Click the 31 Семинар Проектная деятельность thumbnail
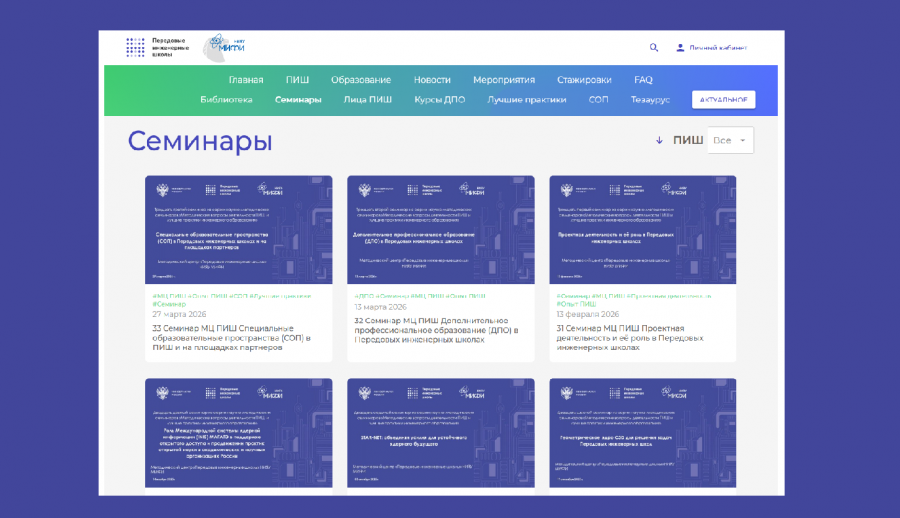Screen dimensions: 900x518 tap(643, 230)
